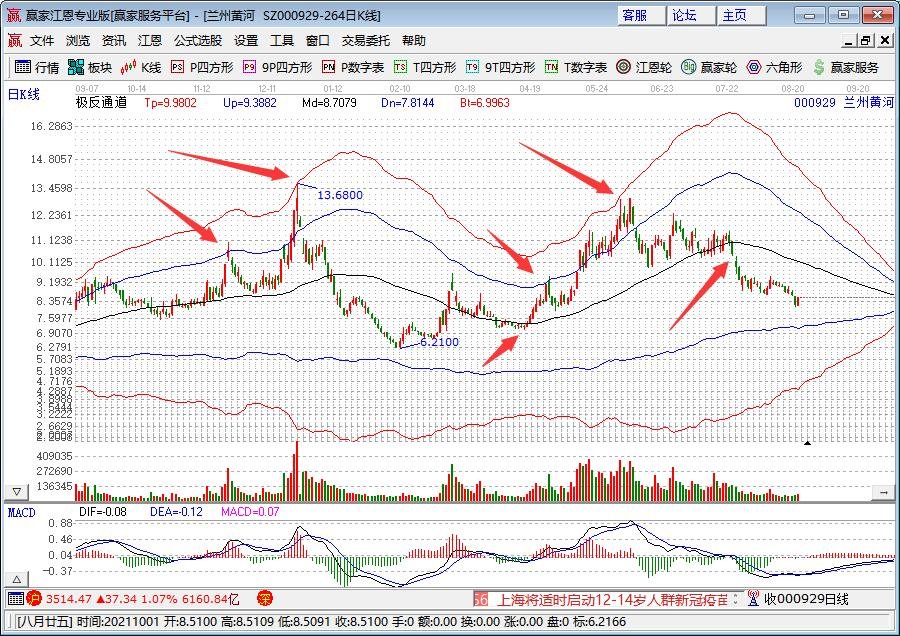The image size is (900, 636).
Task: Open the 江恩 menu
Action: pos(150,40)
